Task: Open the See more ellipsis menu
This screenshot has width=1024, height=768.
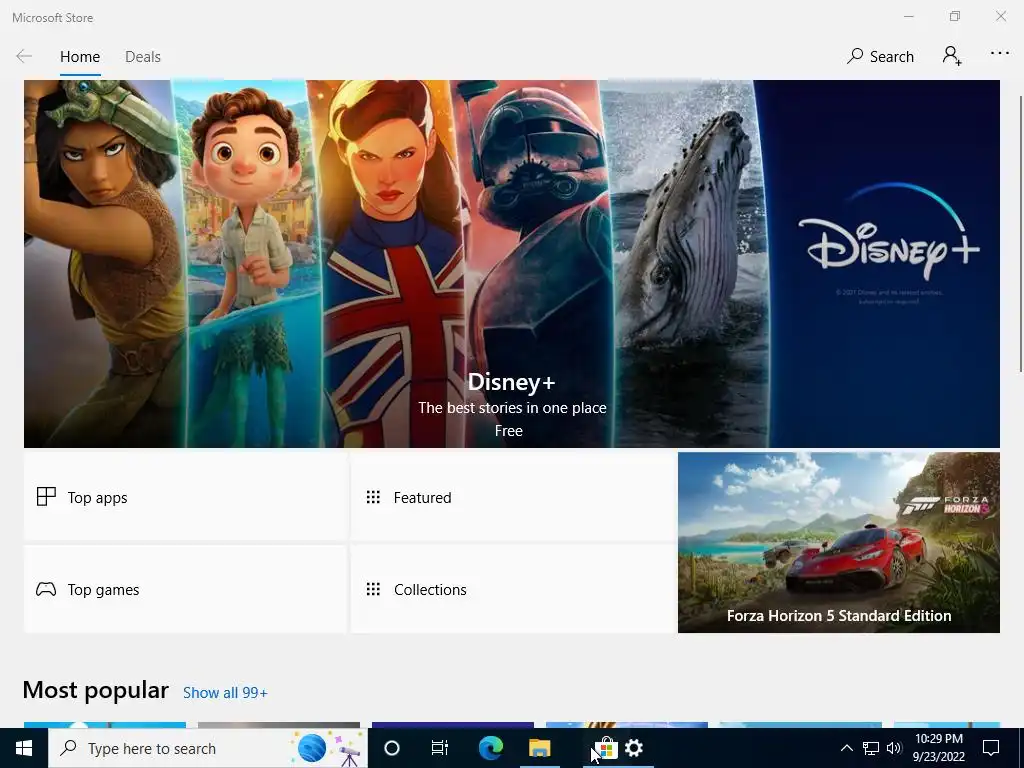Action: (x=999, y=54)
